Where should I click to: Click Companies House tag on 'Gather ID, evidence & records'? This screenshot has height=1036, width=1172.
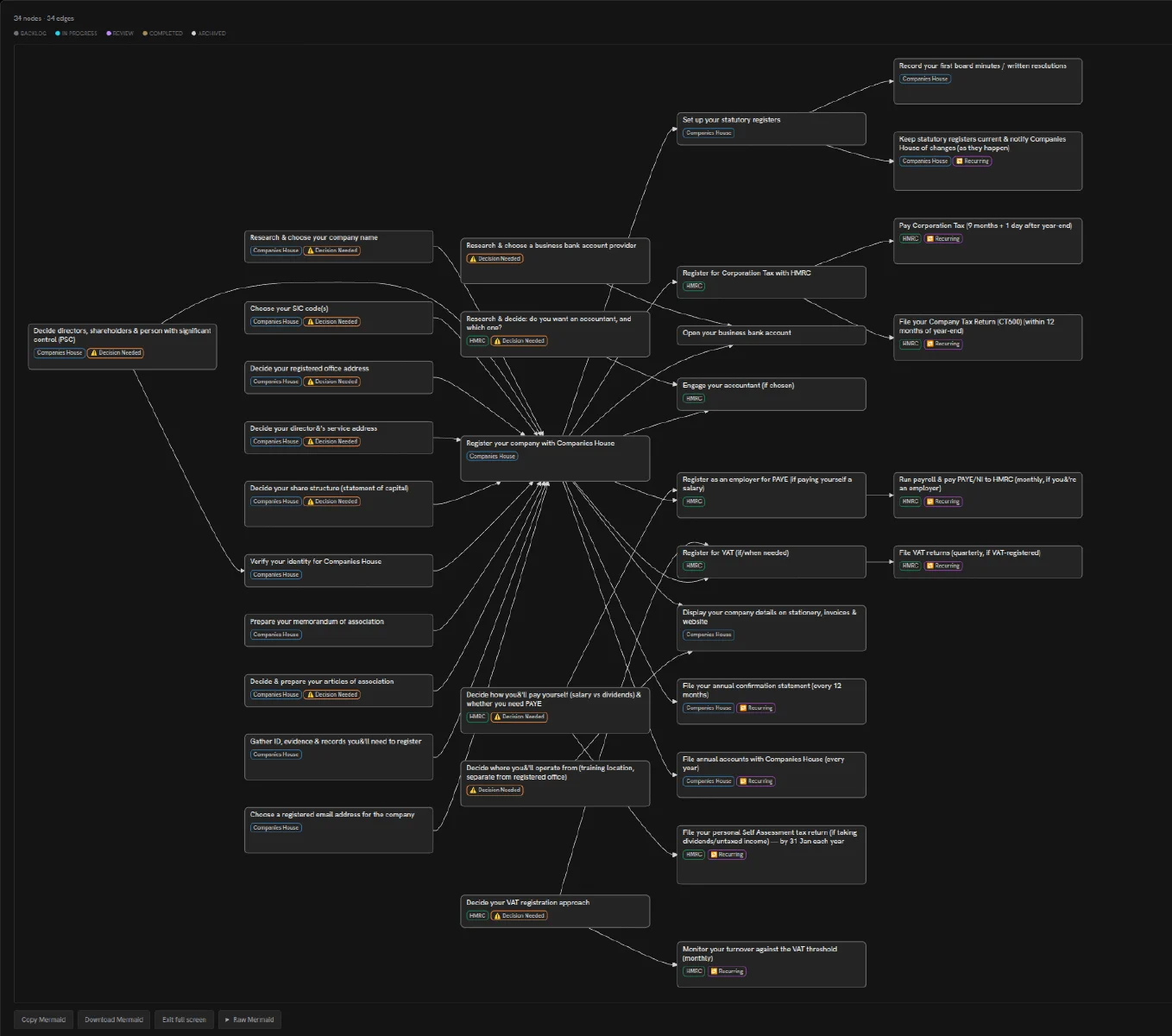(276, 755)
